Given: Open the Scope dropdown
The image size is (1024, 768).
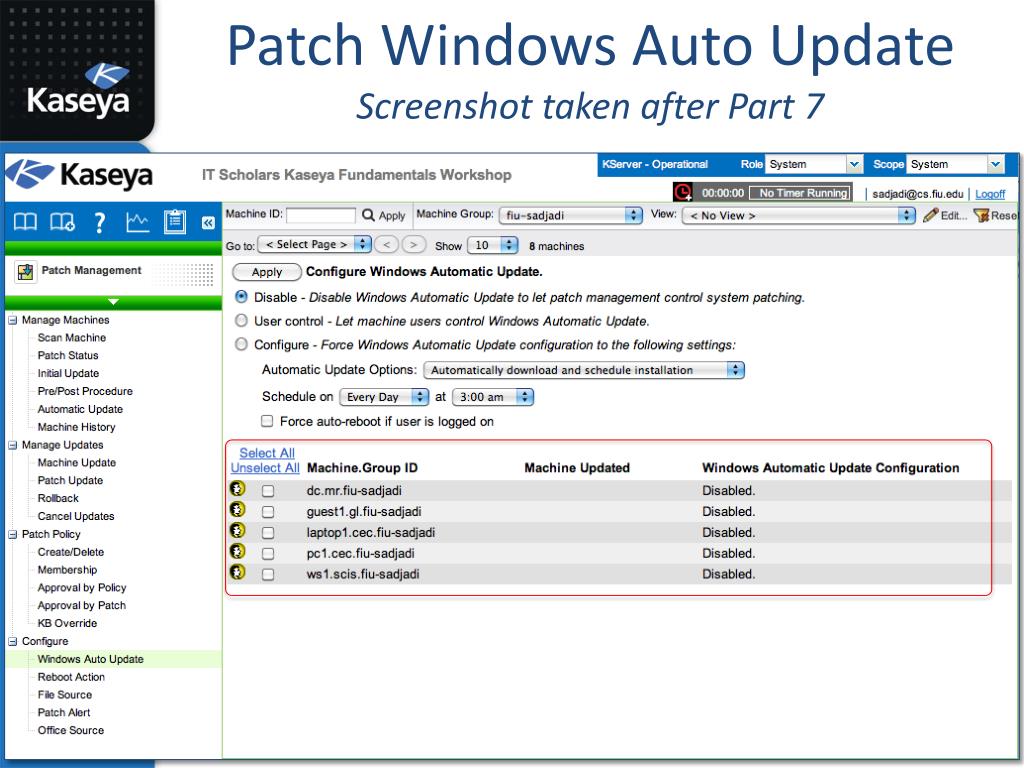Looking at the screenshot, I should point(955,164).
